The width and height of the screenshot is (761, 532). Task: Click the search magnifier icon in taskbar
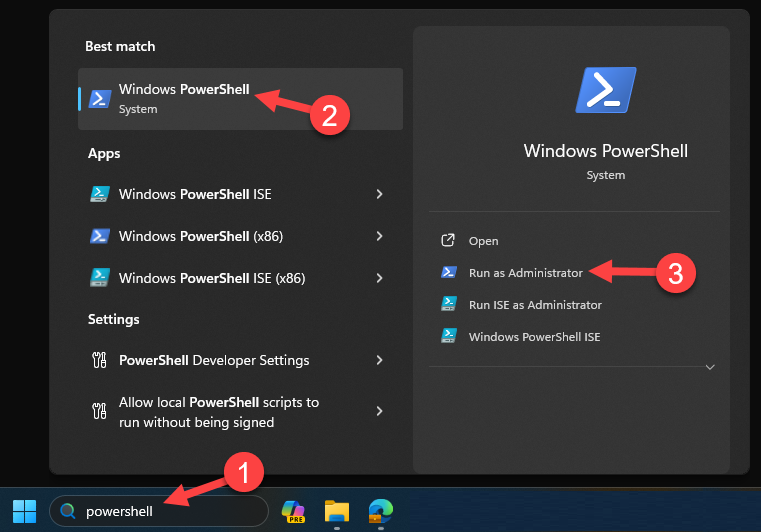(x=67, y=511)
